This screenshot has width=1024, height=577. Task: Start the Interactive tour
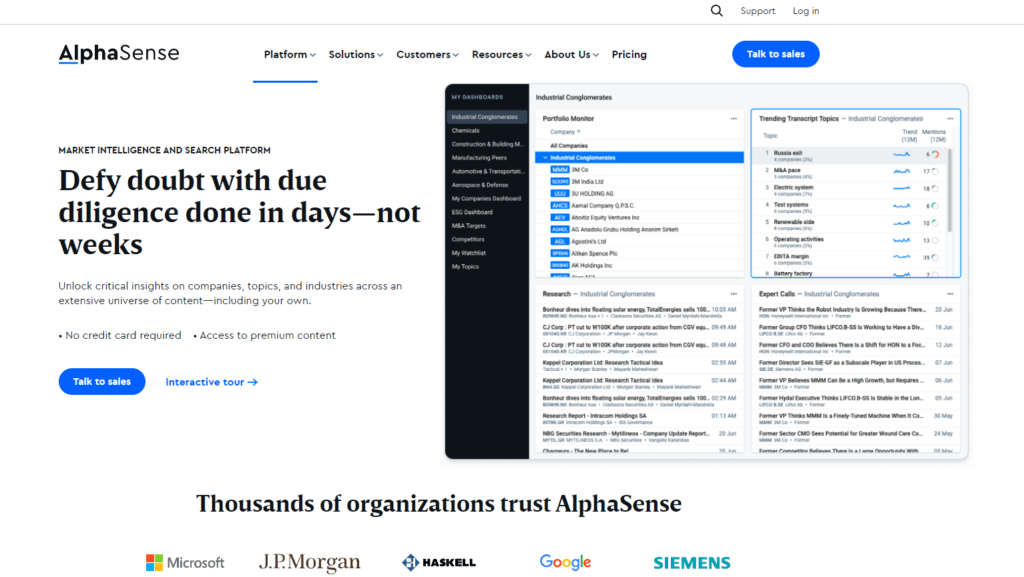pos(211,382)
